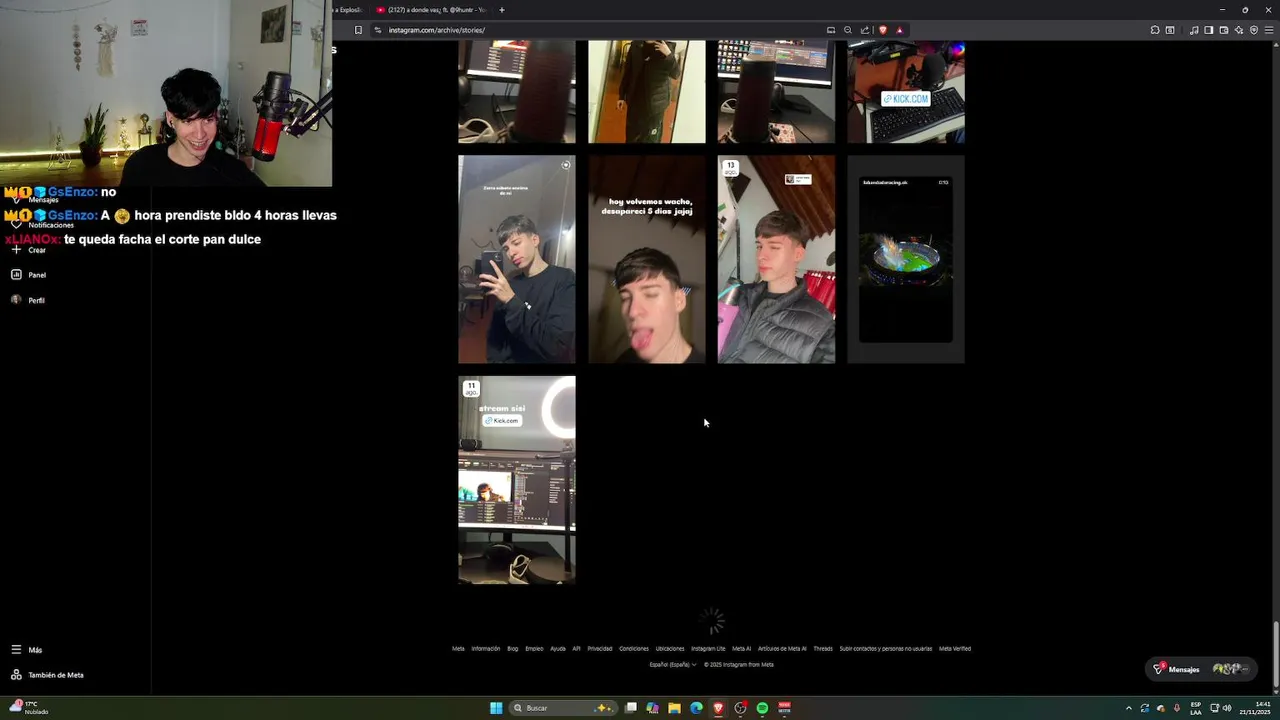The height and width of the screenshot is (720, 1280).
Task: Click the Crear plus icon in sidebar
Action: coord(16,250)
